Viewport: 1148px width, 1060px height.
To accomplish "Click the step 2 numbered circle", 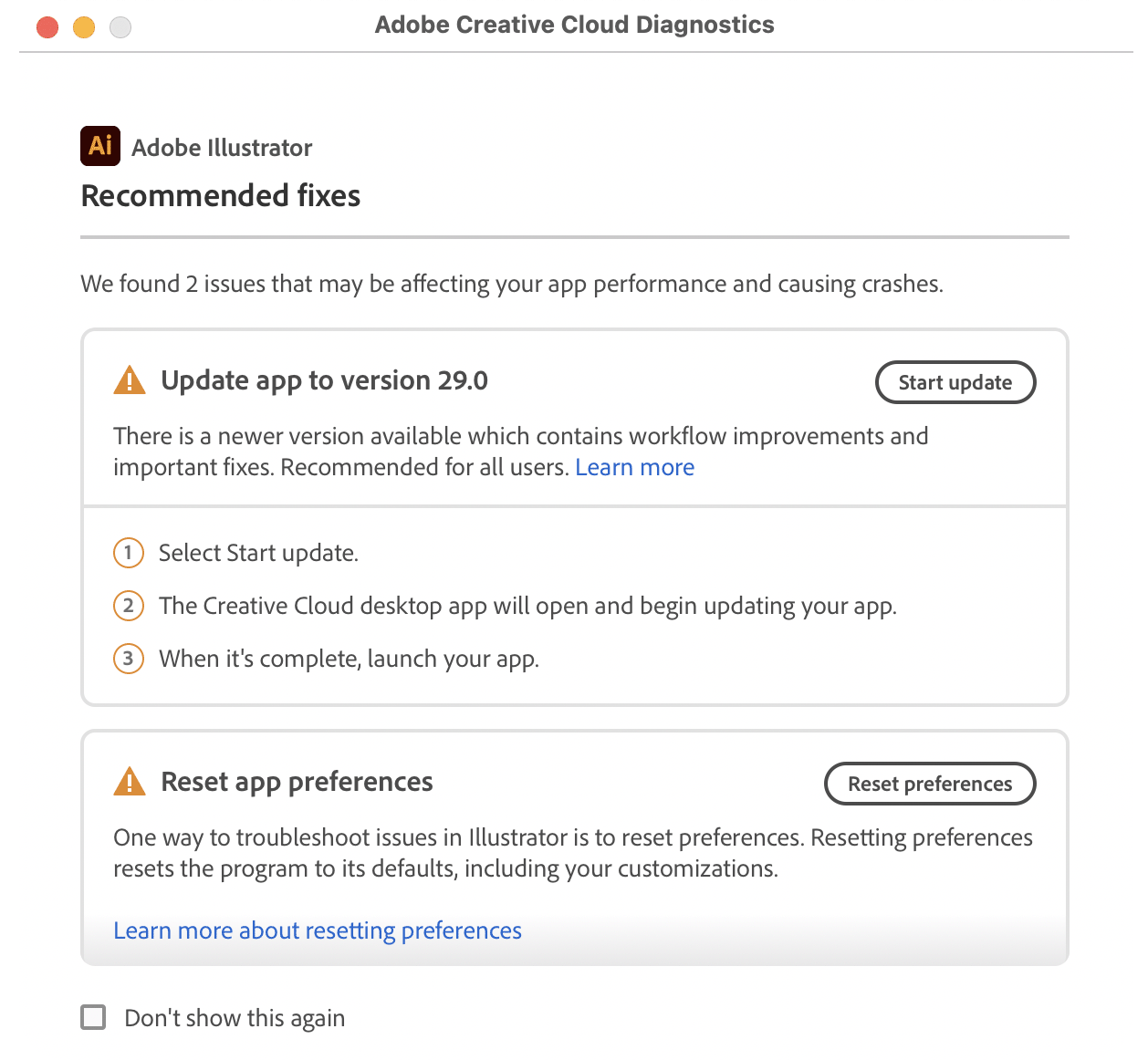I will (129, 606).
